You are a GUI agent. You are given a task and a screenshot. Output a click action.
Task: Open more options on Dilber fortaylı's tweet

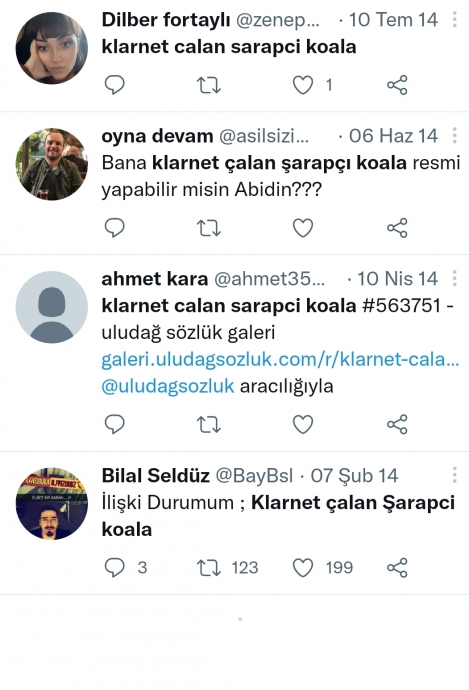click(x=454, y=19)
